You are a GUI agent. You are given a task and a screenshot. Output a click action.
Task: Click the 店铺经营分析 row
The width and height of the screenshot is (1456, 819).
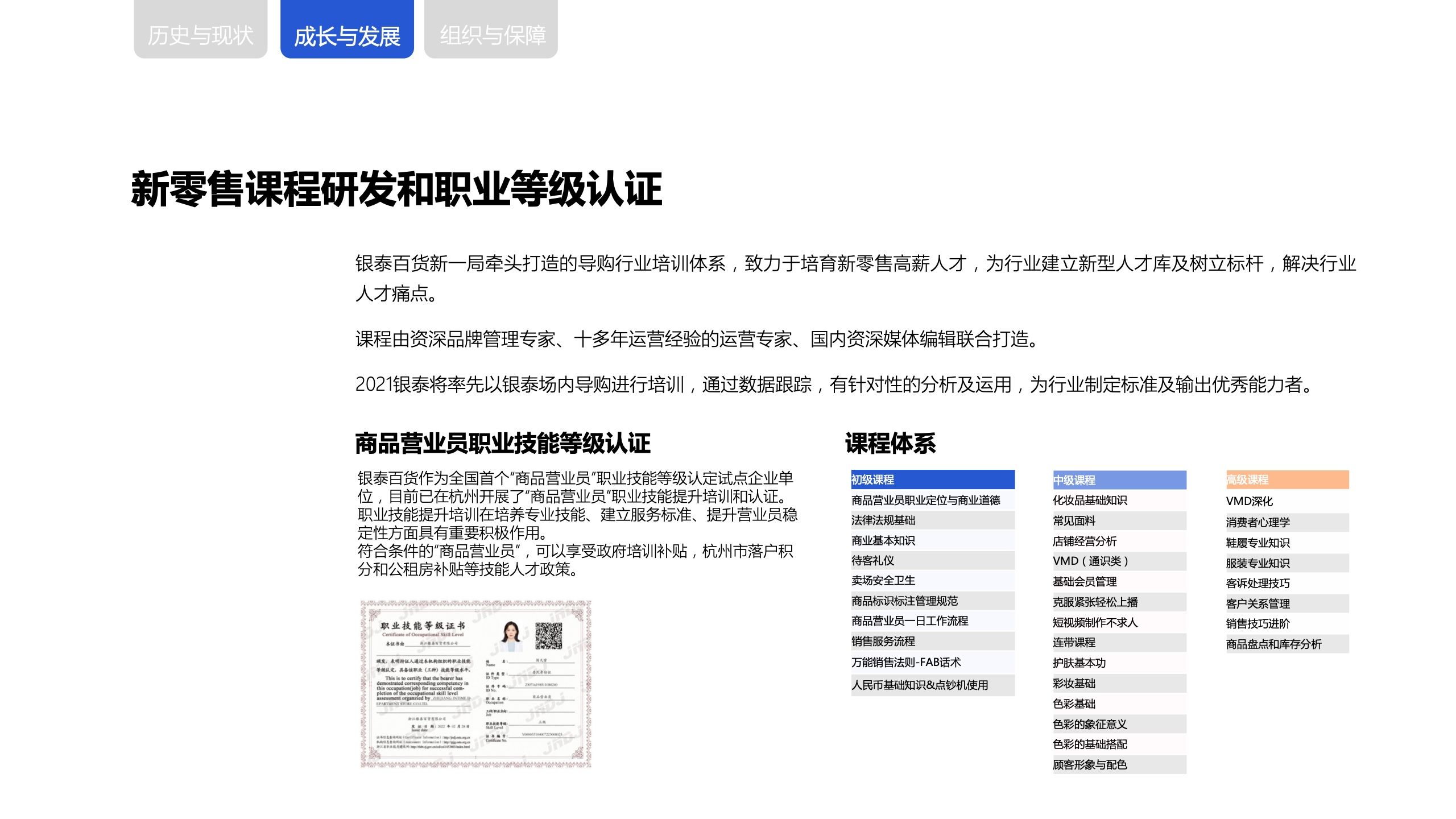pos(1119,541)
